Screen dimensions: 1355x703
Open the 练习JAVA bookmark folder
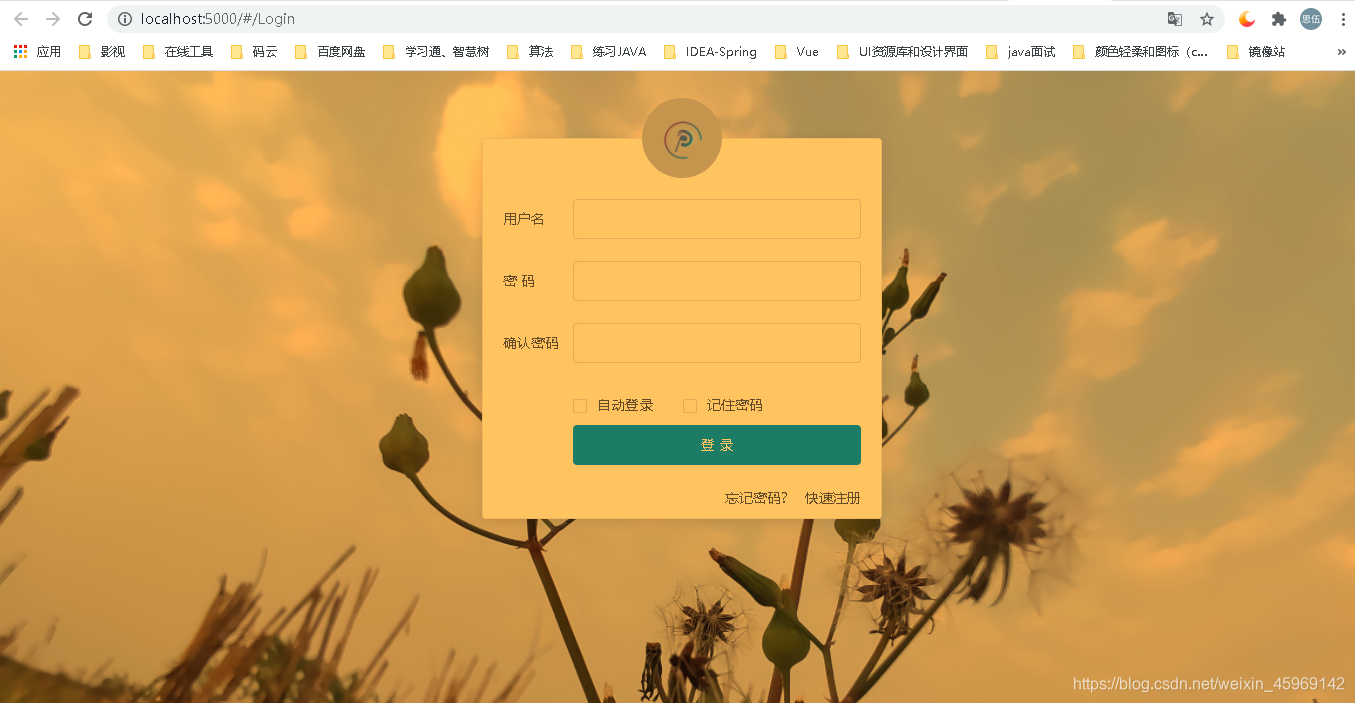click(x=608, y=52)
